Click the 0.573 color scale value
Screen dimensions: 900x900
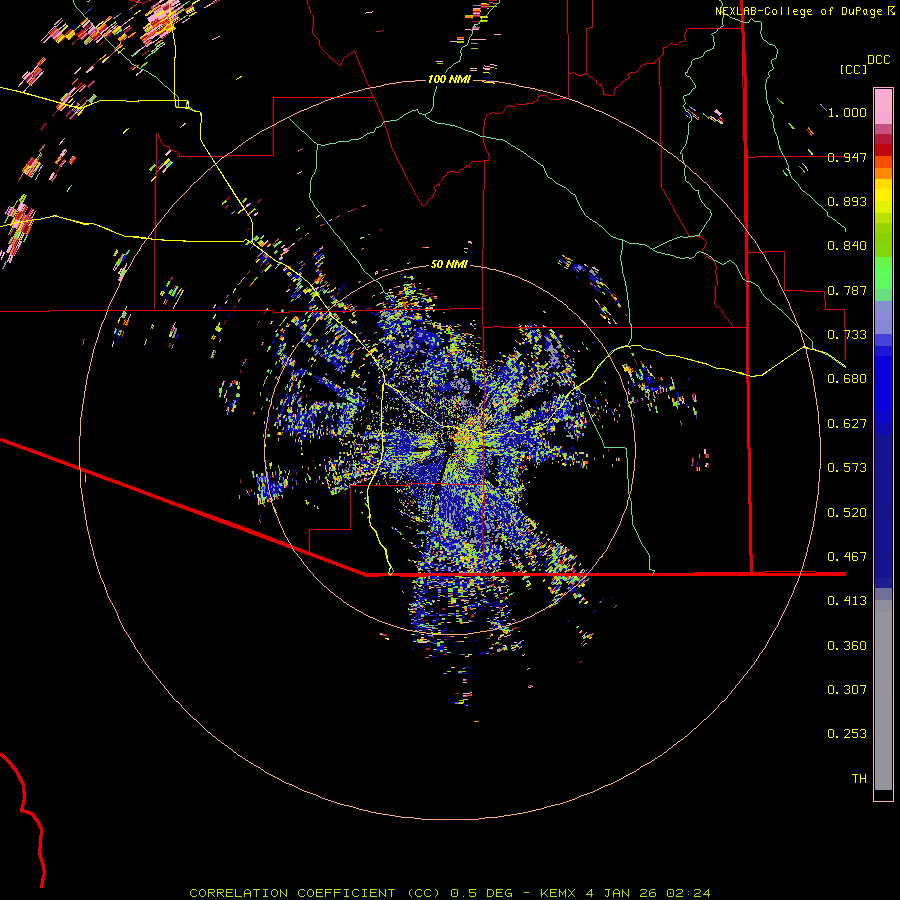(x=847, y=468)
